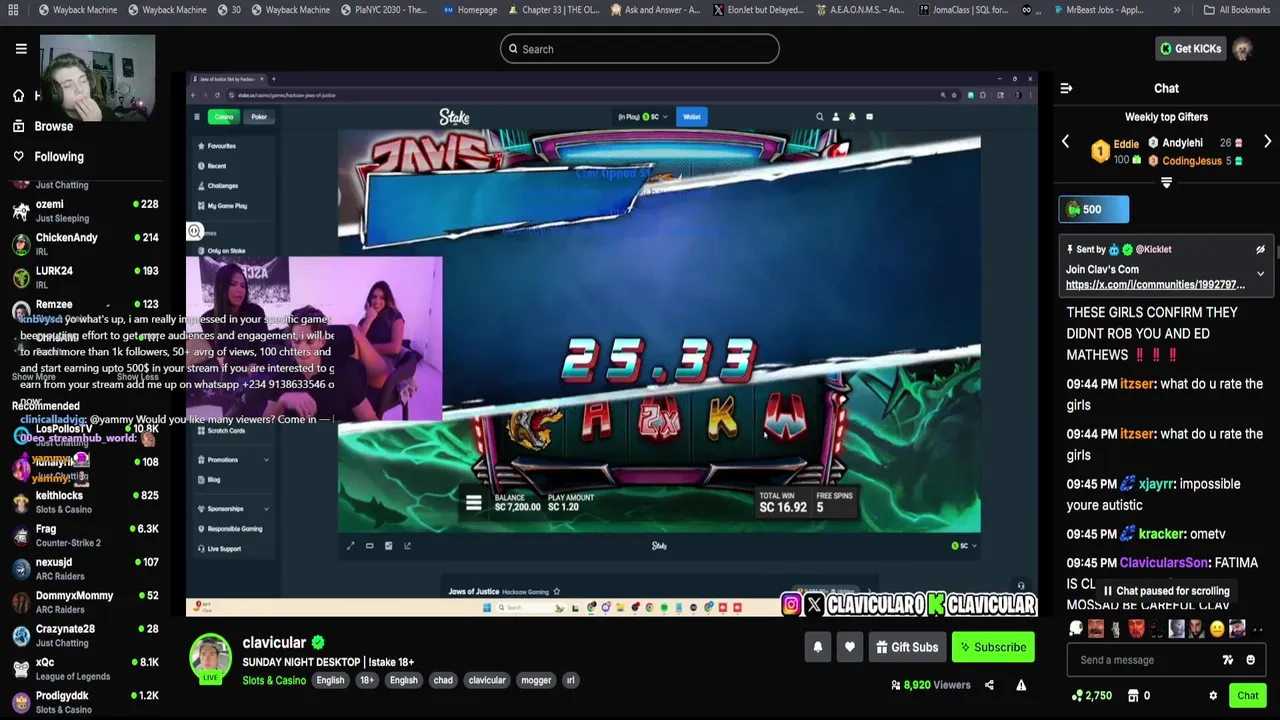This screenshot has width=1280, height=720.
Task: Expand the top gifters leaderboard
Action: [1166, 183]
